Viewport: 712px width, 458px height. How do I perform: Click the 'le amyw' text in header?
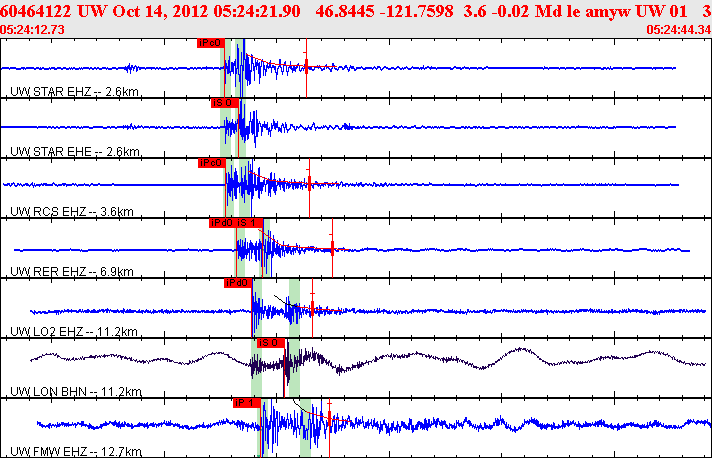(598, 11)
